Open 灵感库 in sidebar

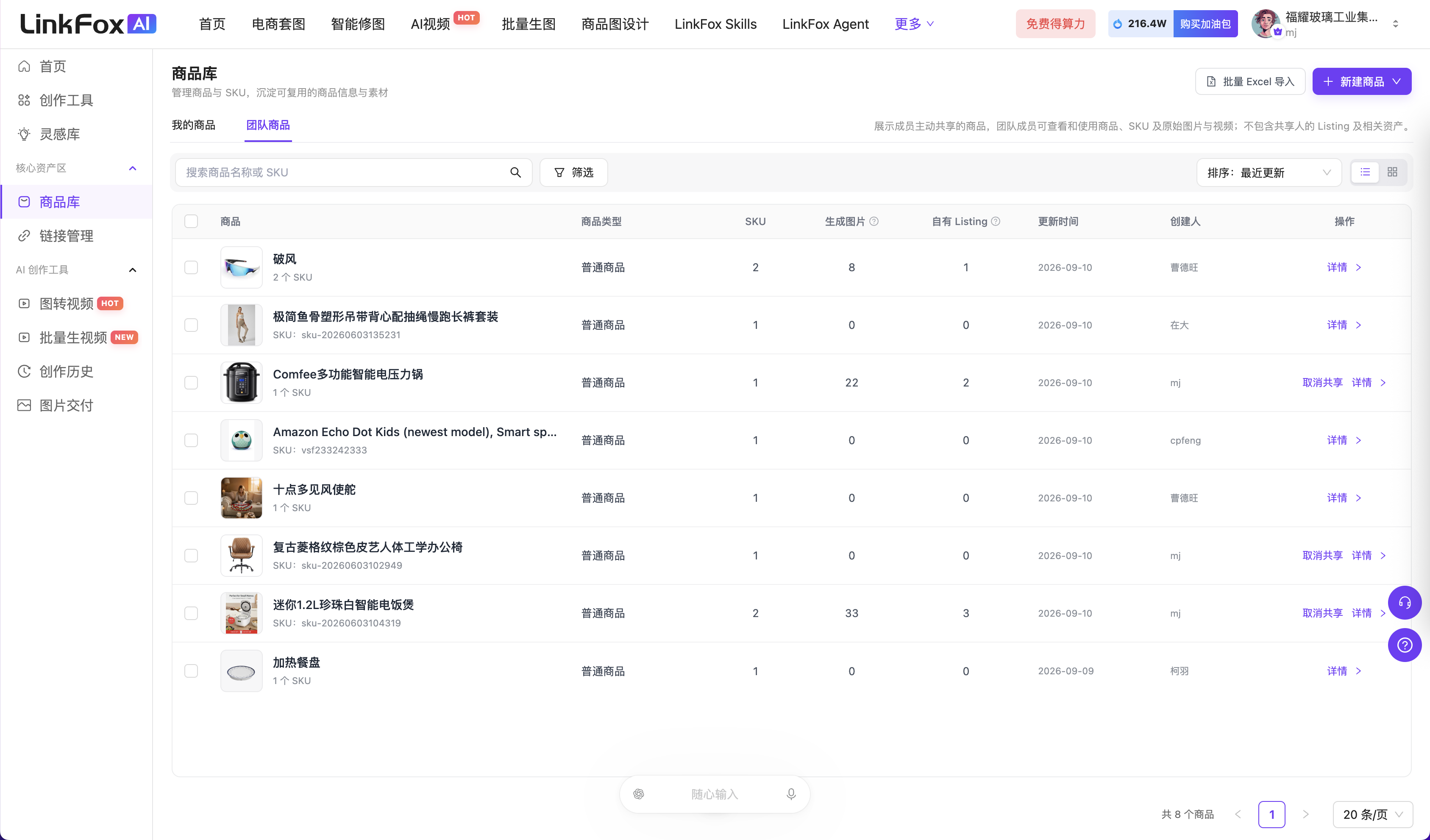click(x=76, y=134)
